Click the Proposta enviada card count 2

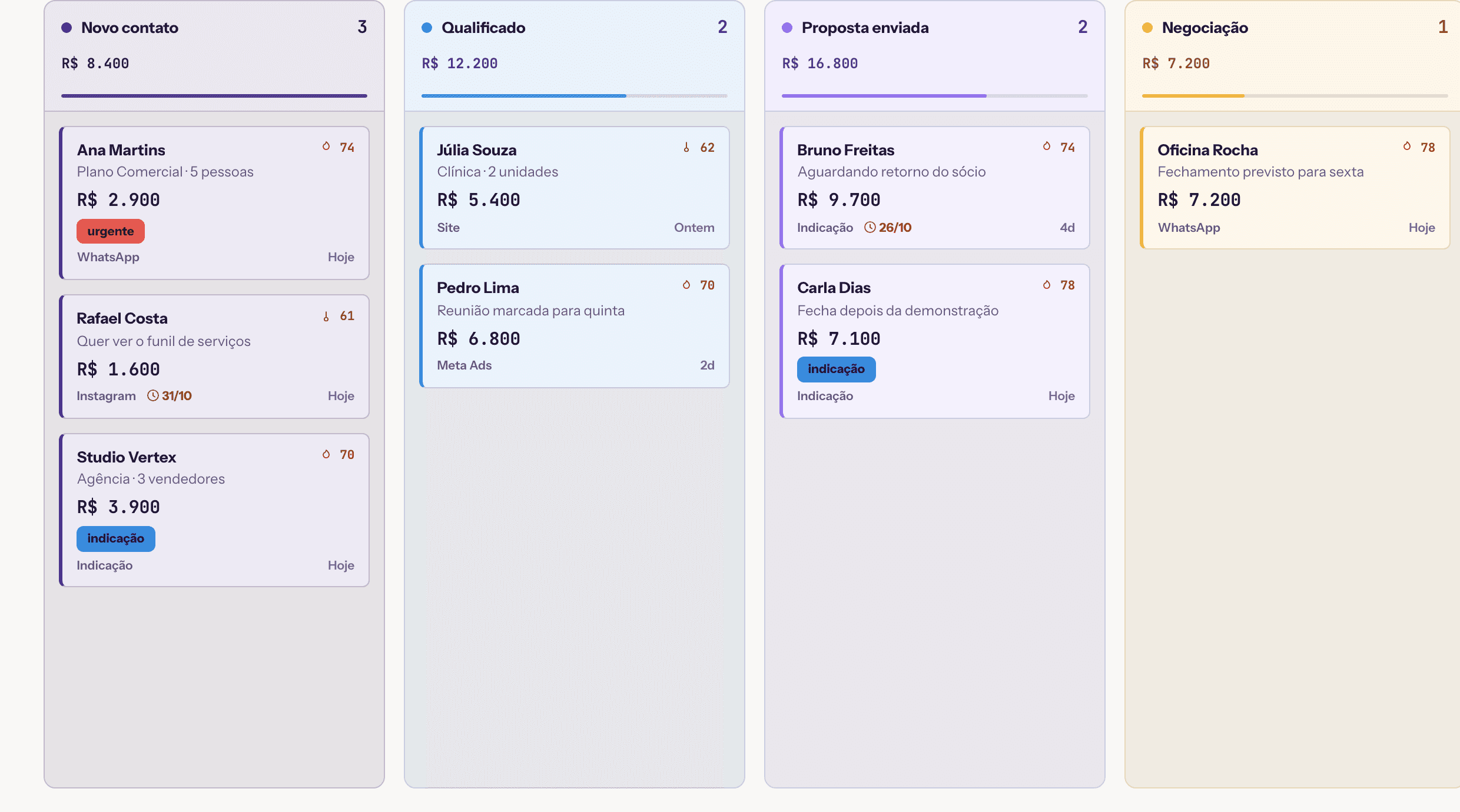1083,27
